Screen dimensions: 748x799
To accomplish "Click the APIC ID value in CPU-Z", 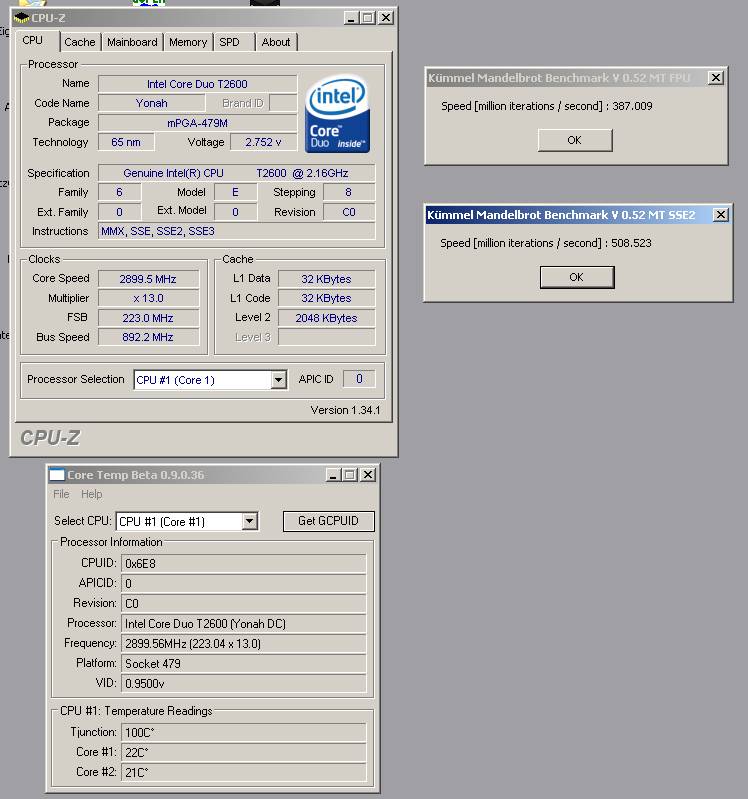I will tap(359, 379).
